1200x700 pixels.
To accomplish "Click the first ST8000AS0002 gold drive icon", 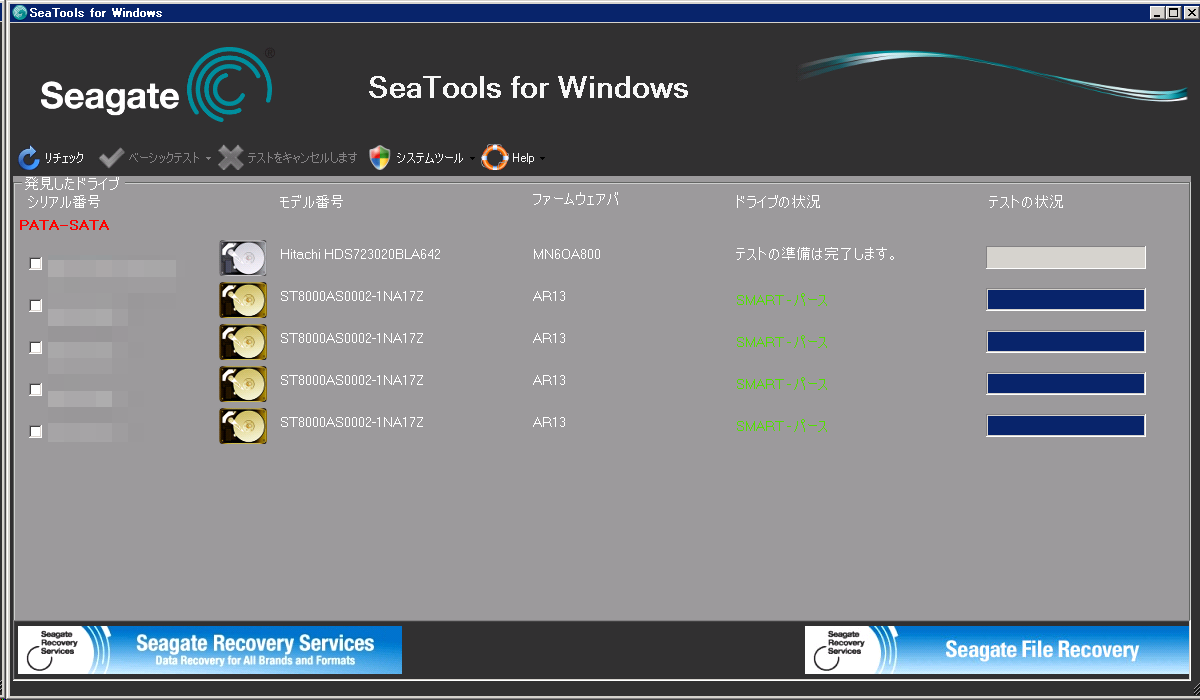I will 243,300.
